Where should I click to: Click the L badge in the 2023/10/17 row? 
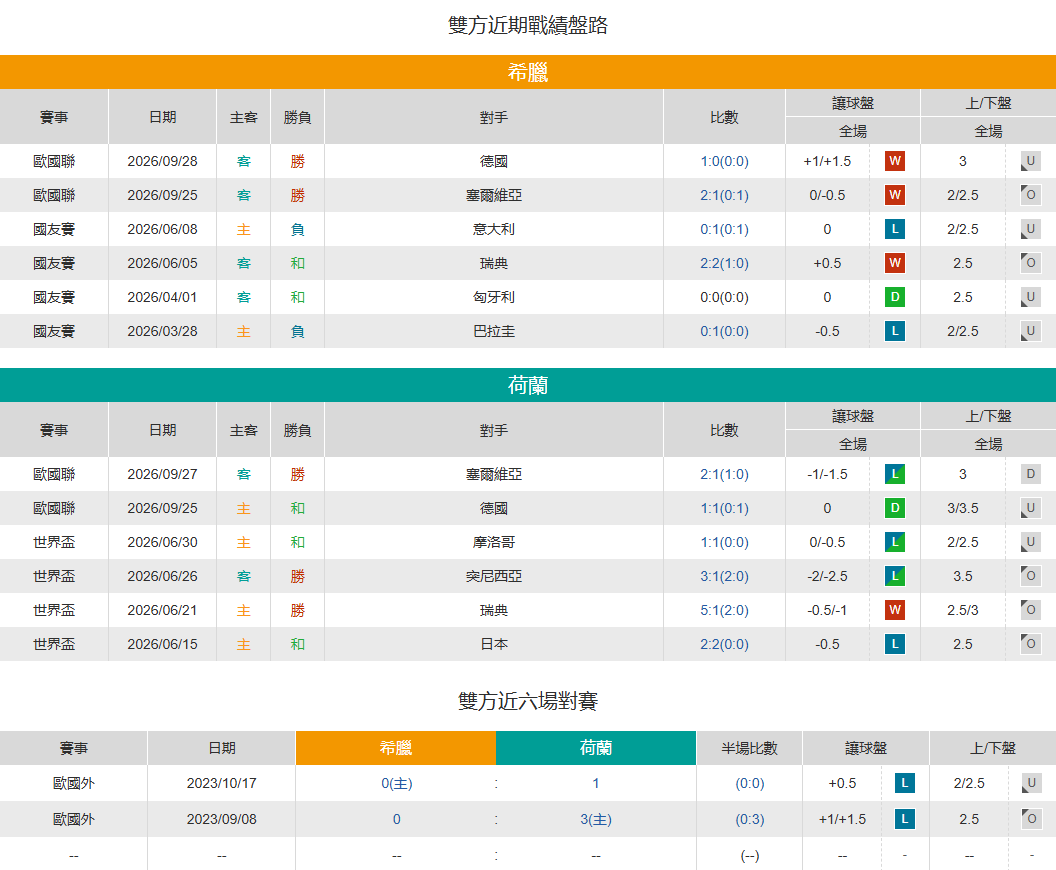pyautogui.click(x=904, y=783)
